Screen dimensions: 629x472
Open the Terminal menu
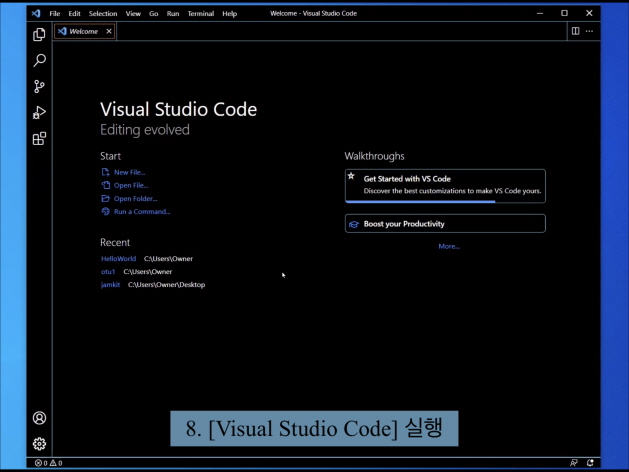tap(201, 14)
